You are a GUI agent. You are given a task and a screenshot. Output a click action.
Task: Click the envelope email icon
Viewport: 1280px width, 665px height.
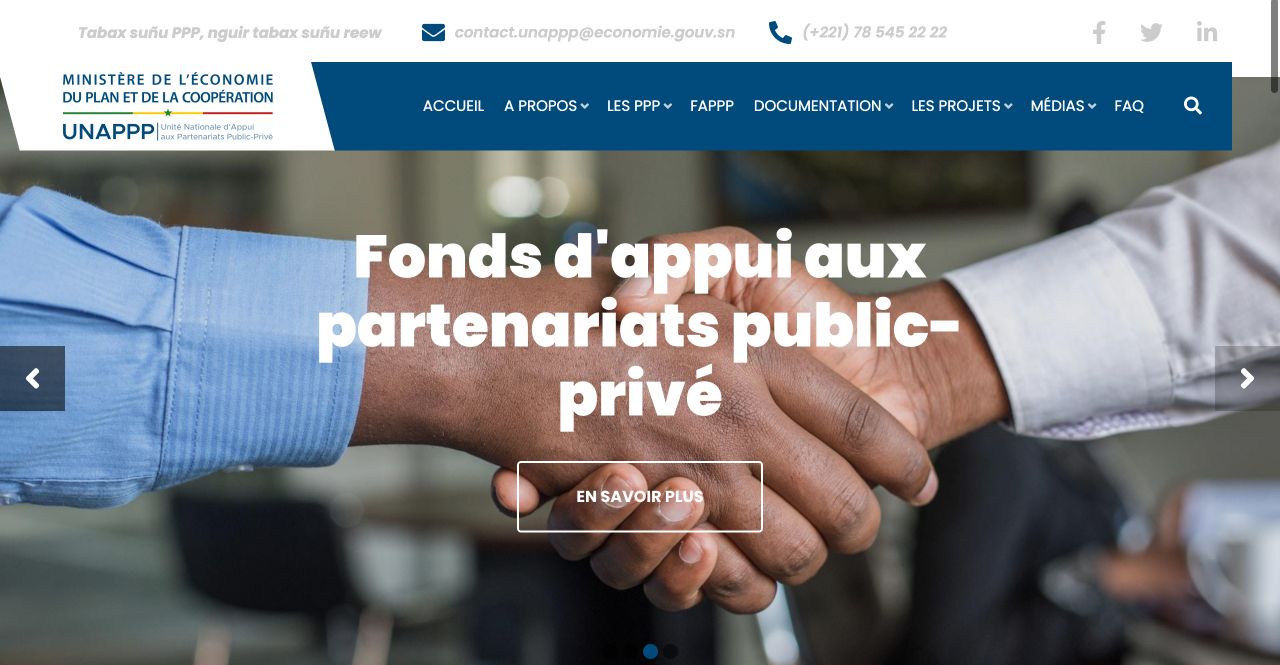pyautogui.click(x=433, y=32)
